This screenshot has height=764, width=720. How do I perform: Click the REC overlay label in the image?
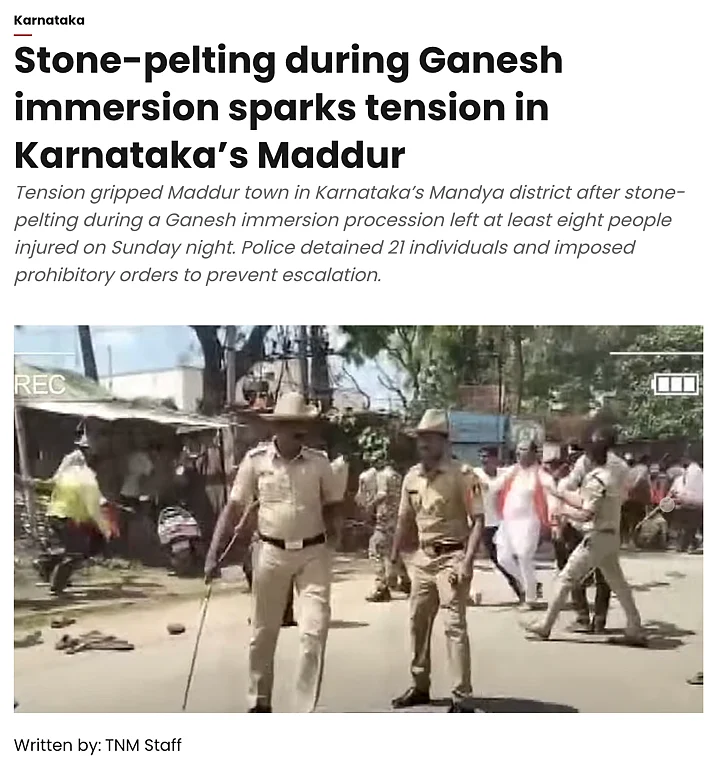click(39, 385)
